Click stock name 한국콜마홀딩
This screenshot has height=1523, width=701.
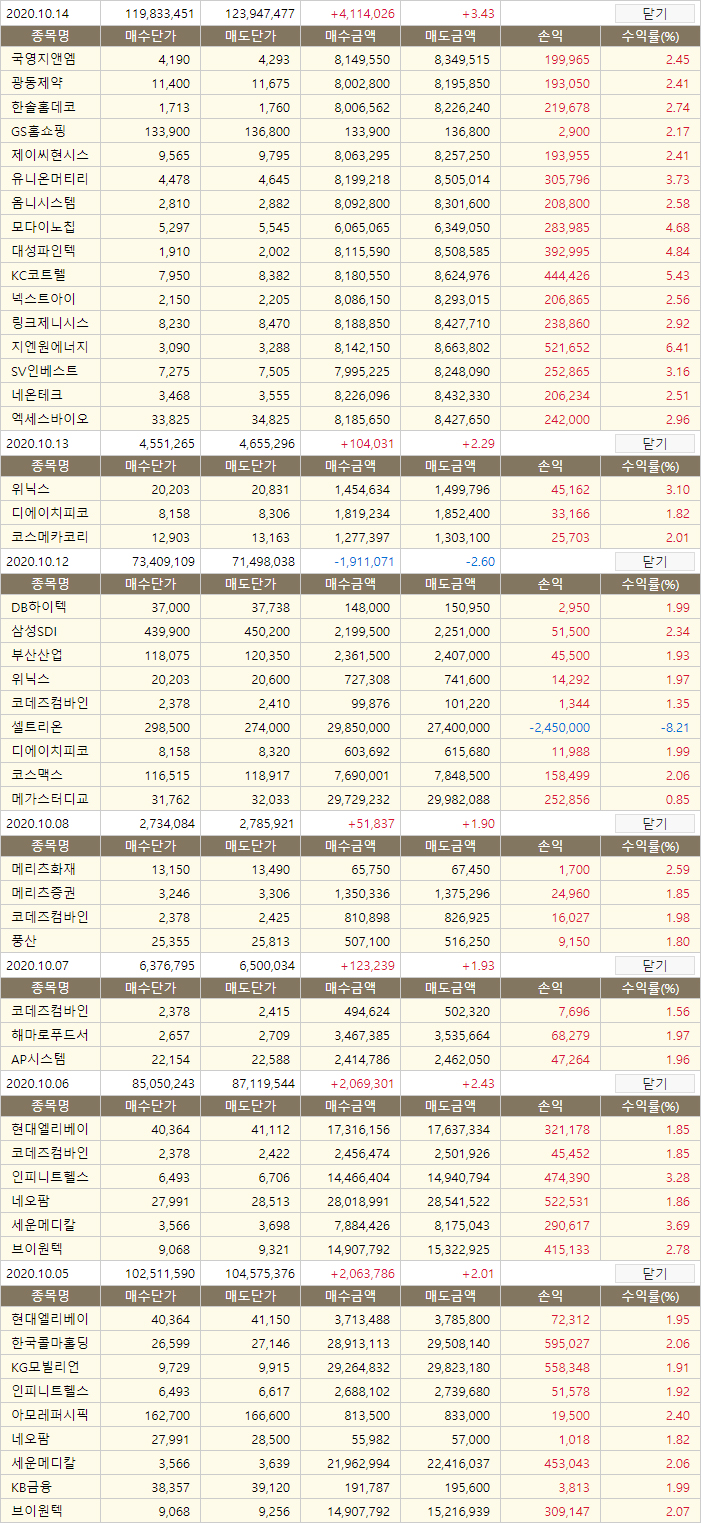[x=50, y=1343]
